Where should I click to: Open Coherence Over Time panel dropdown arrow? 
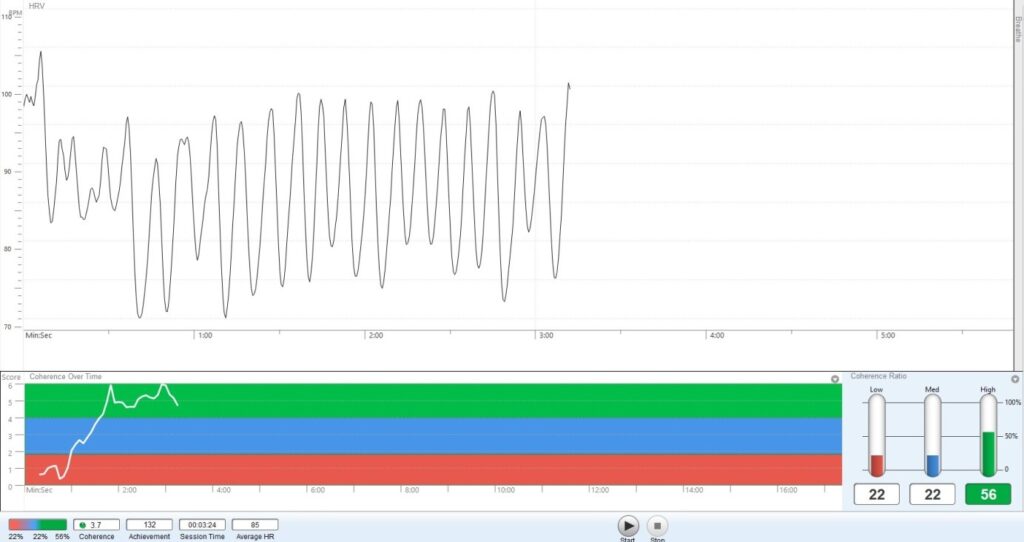click(835, 379)
